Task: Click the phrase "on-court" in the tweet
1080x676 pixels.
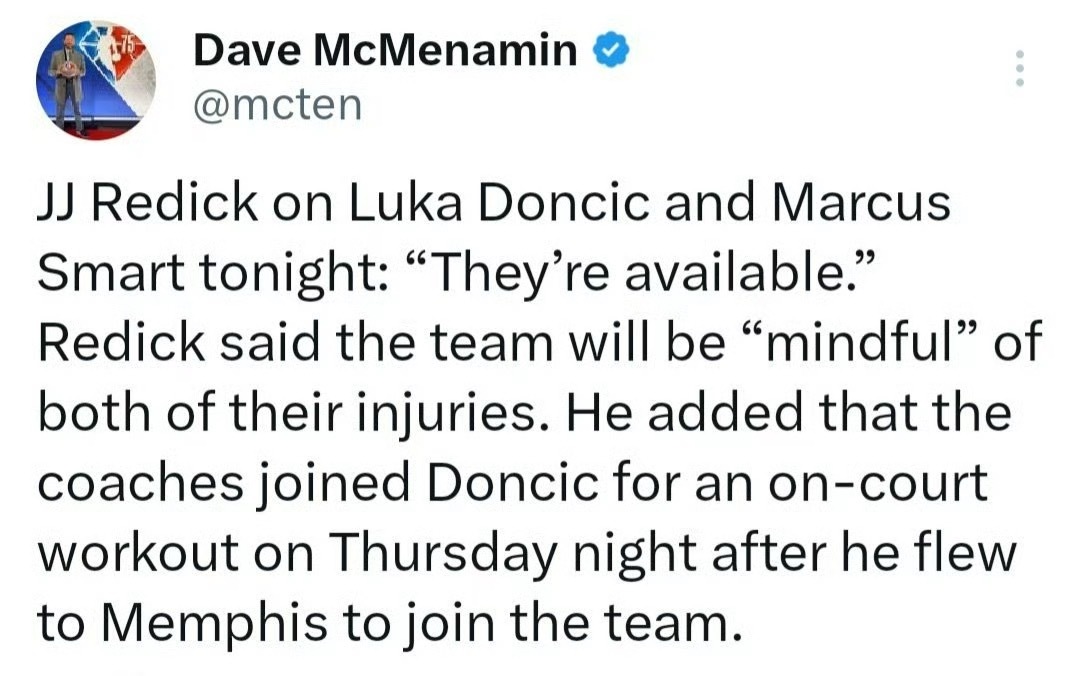Action: coord(878,483)
